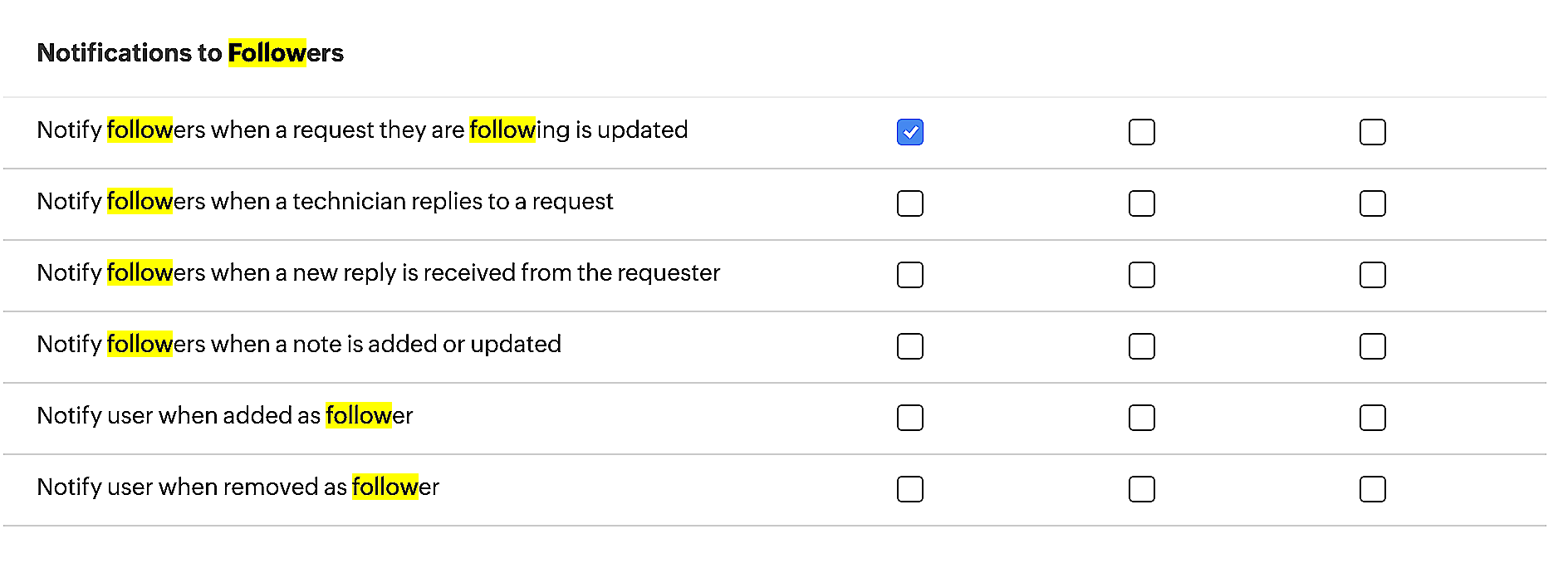
Task: Check second checkbox for note added row
Action: (x=1142, y=346)
